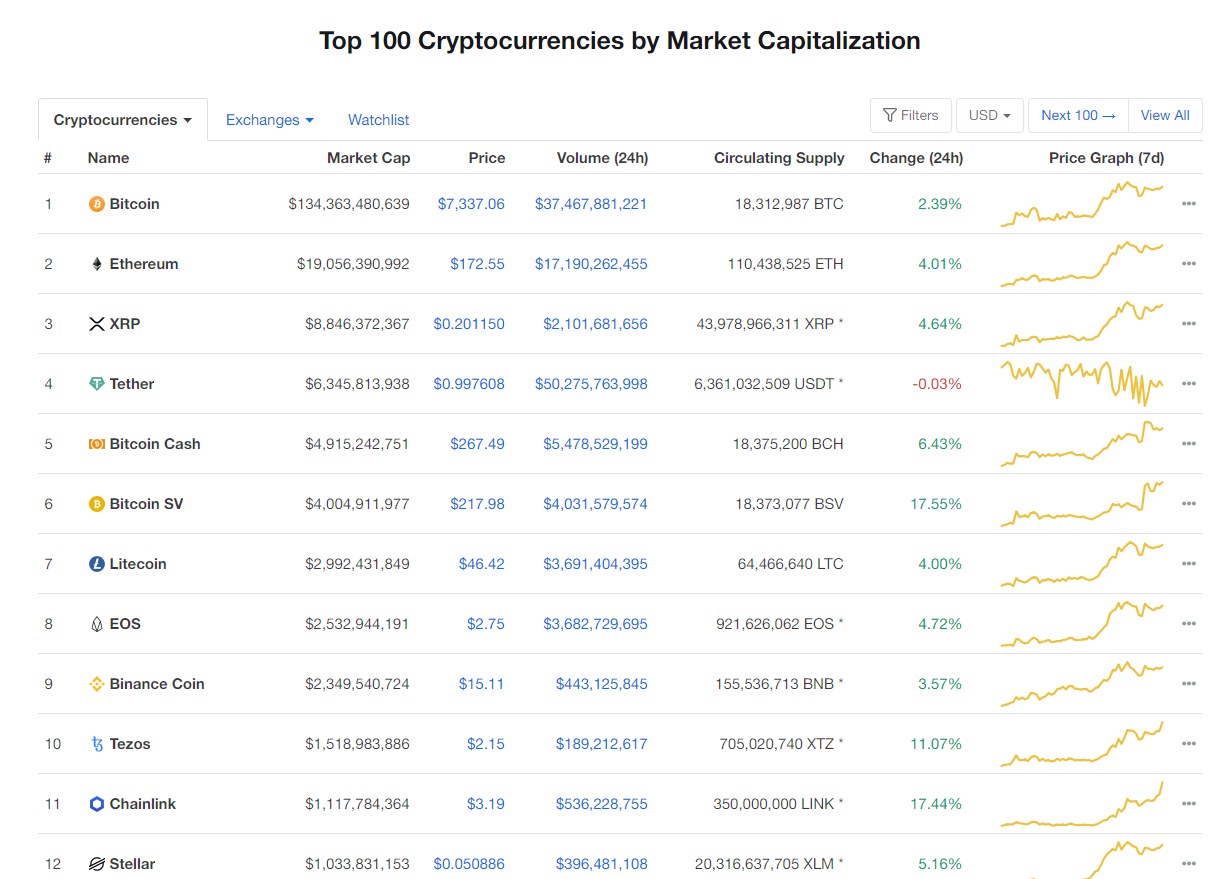The width and height of the screenshot is (1225, 879).
Task: Click the View All button
Action: [x=1165, y=115]
